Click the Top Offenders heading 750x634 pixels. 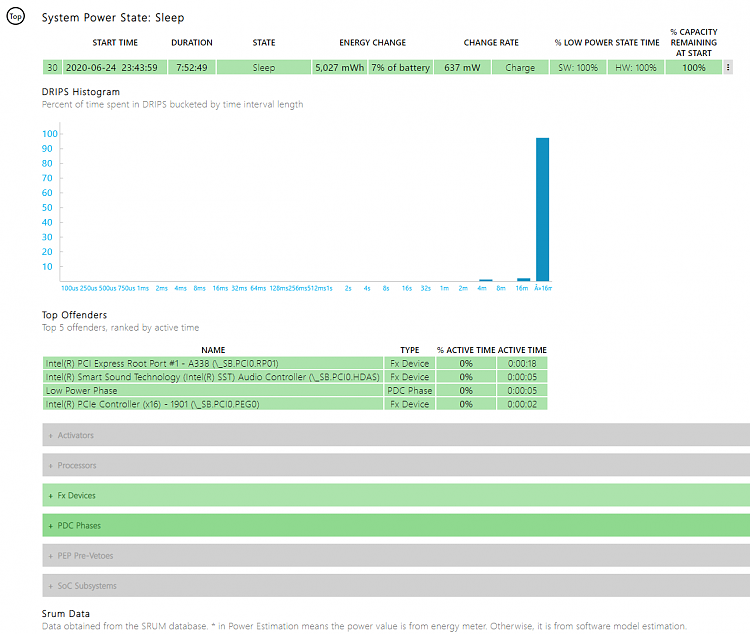pyautogui.click(x=74, y=315)
